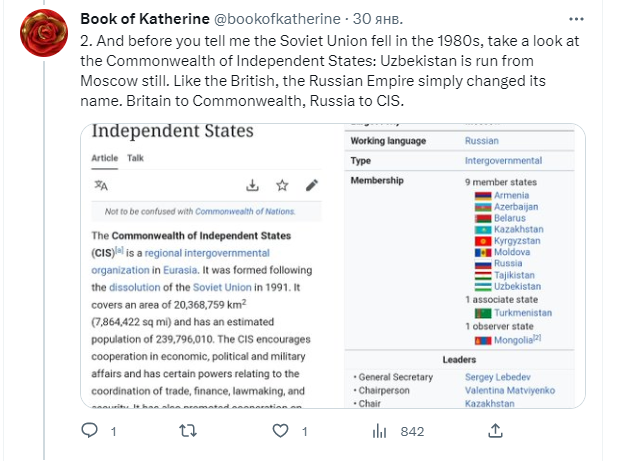This screenshot has height=461, width=619.
Task: Click the Wikipedia language translate icon
Action: (101, 185)
